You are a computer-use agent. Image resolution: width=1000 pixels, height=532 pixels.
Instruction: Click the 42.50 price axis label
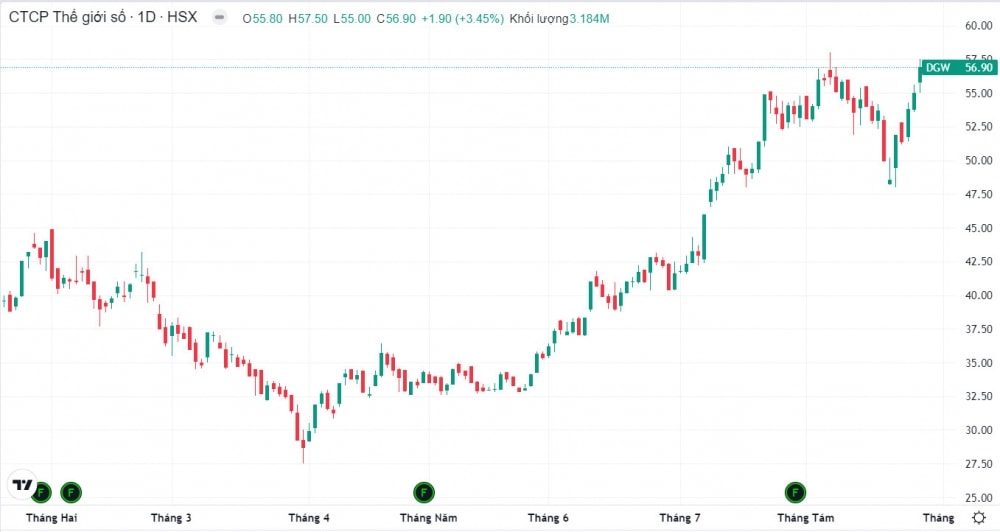coord(978,261)
